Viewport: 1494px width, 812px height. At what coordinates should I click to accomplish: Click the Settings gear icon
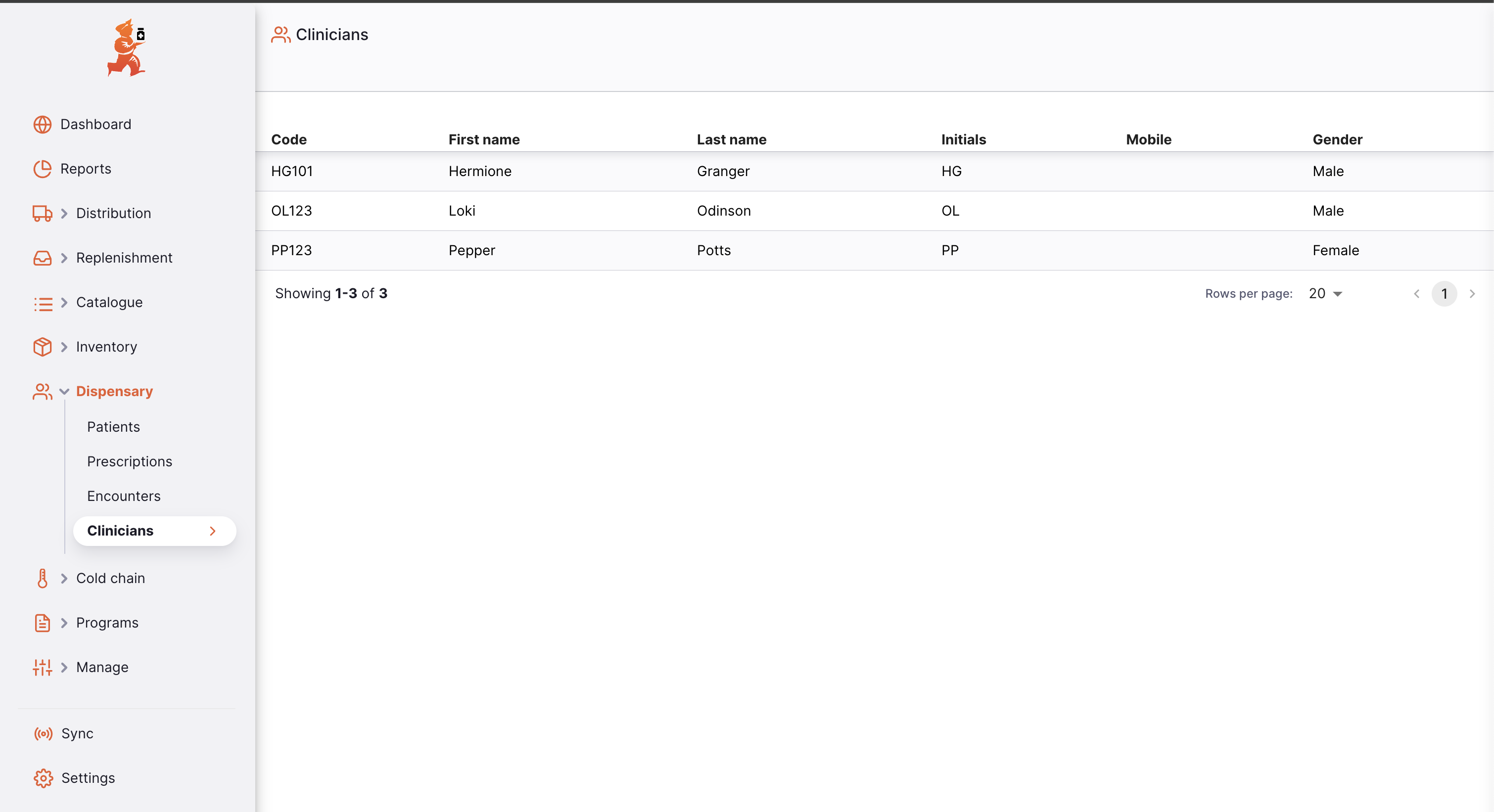pyautogui.click(x=44, y=778)
